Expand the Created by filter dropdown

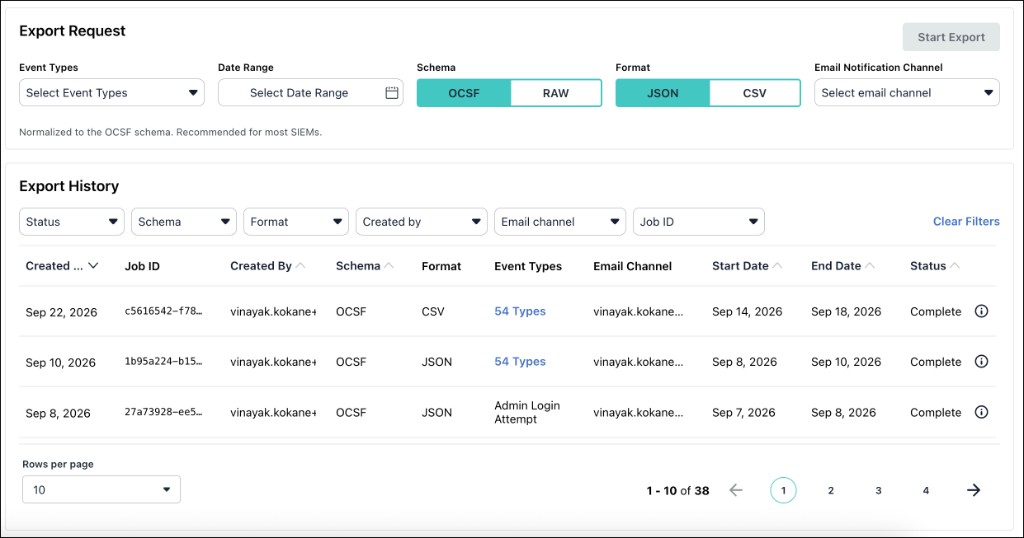coord(421,222)
